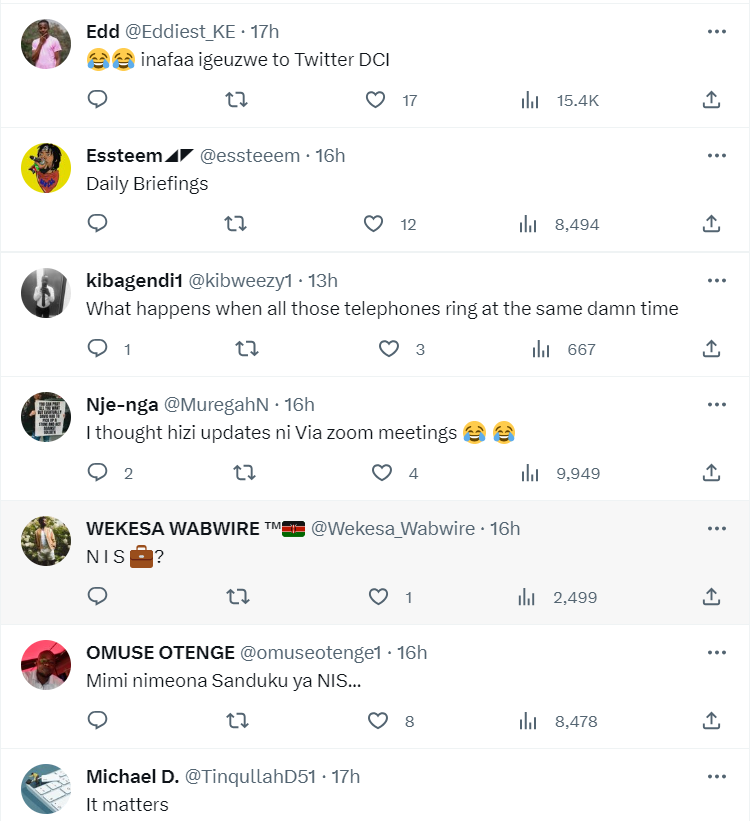Open more menu on Michael D.'s tweet

(x=716, y=777)
